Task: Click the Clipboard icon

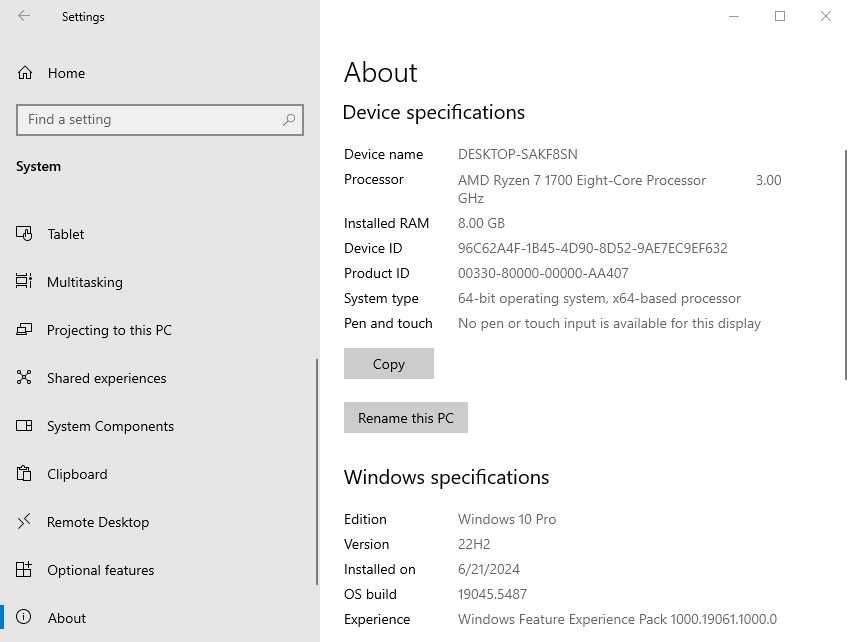Action: [24, 474]
